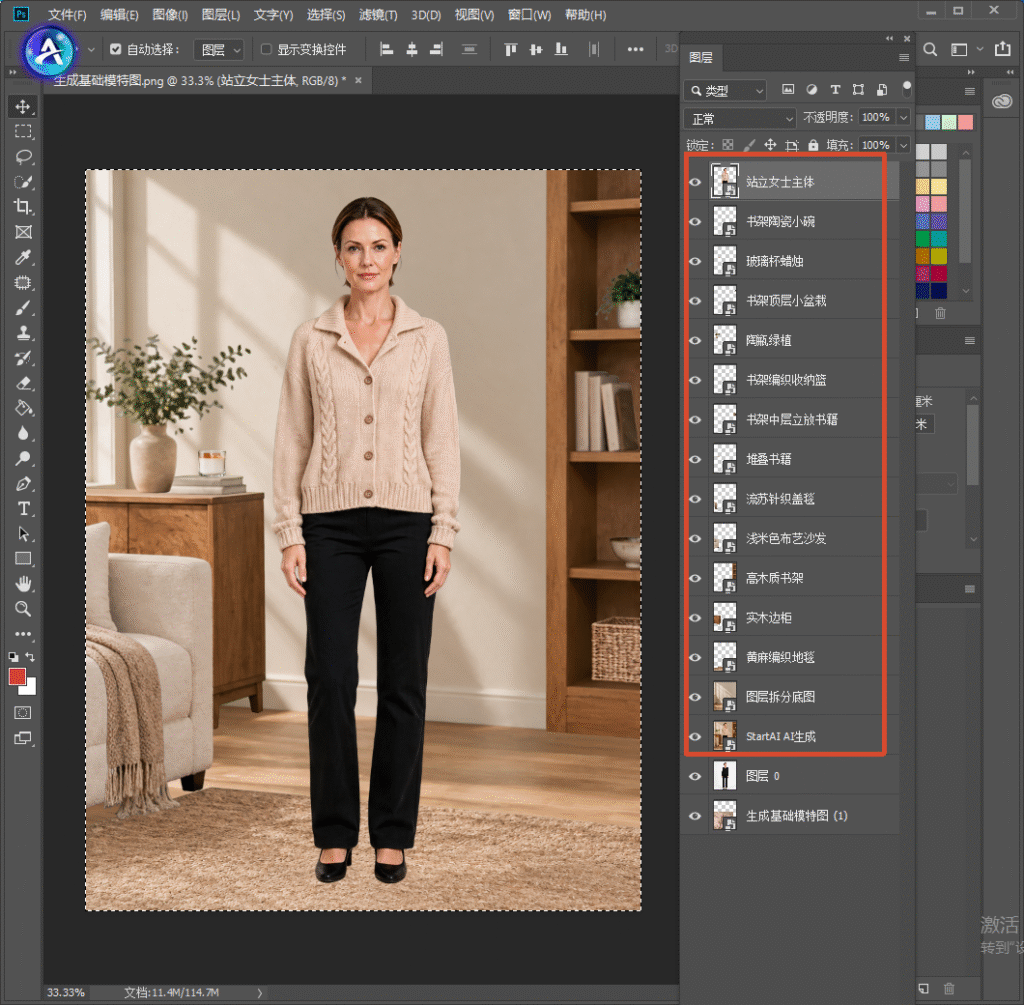Select the Quick Selection tool
Image resolution: width=1024 pixels, height=1005 pixels.
tap(23, 182)
